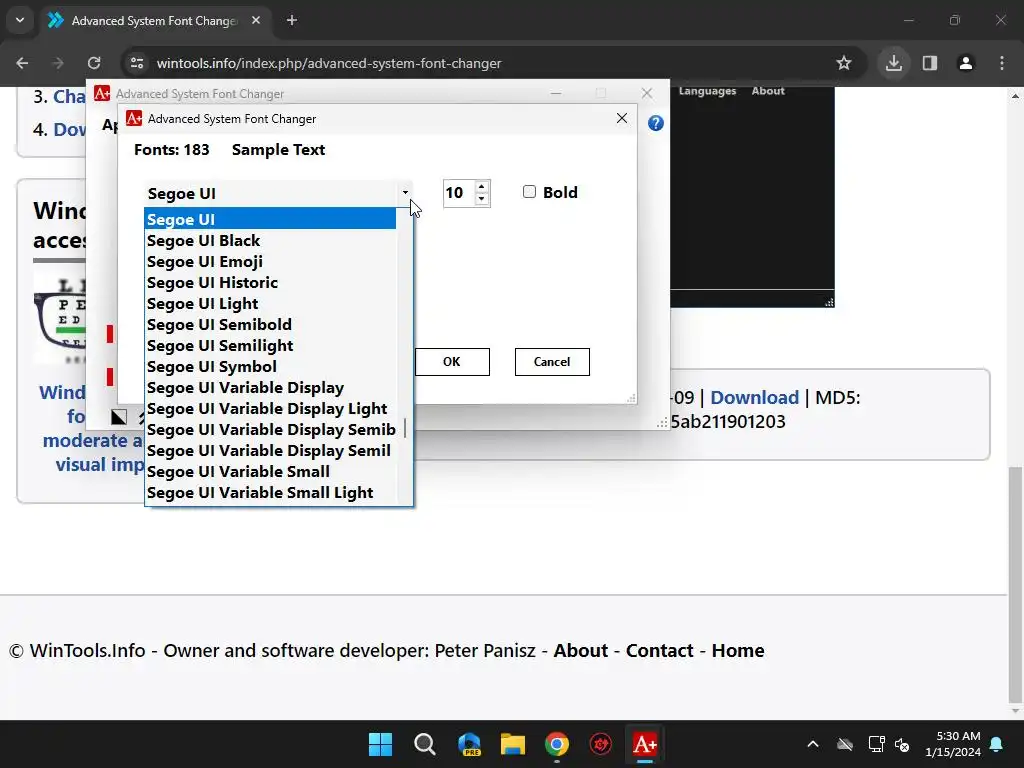Click the display/network tray icon
The width and height of the screenshot is (1024, 768).
(876, 744)
